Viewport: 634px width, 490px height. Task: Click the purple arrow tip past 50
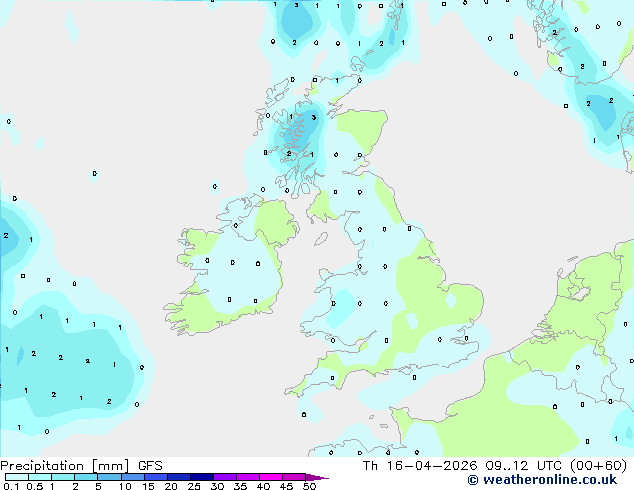(x=317, y=477)
